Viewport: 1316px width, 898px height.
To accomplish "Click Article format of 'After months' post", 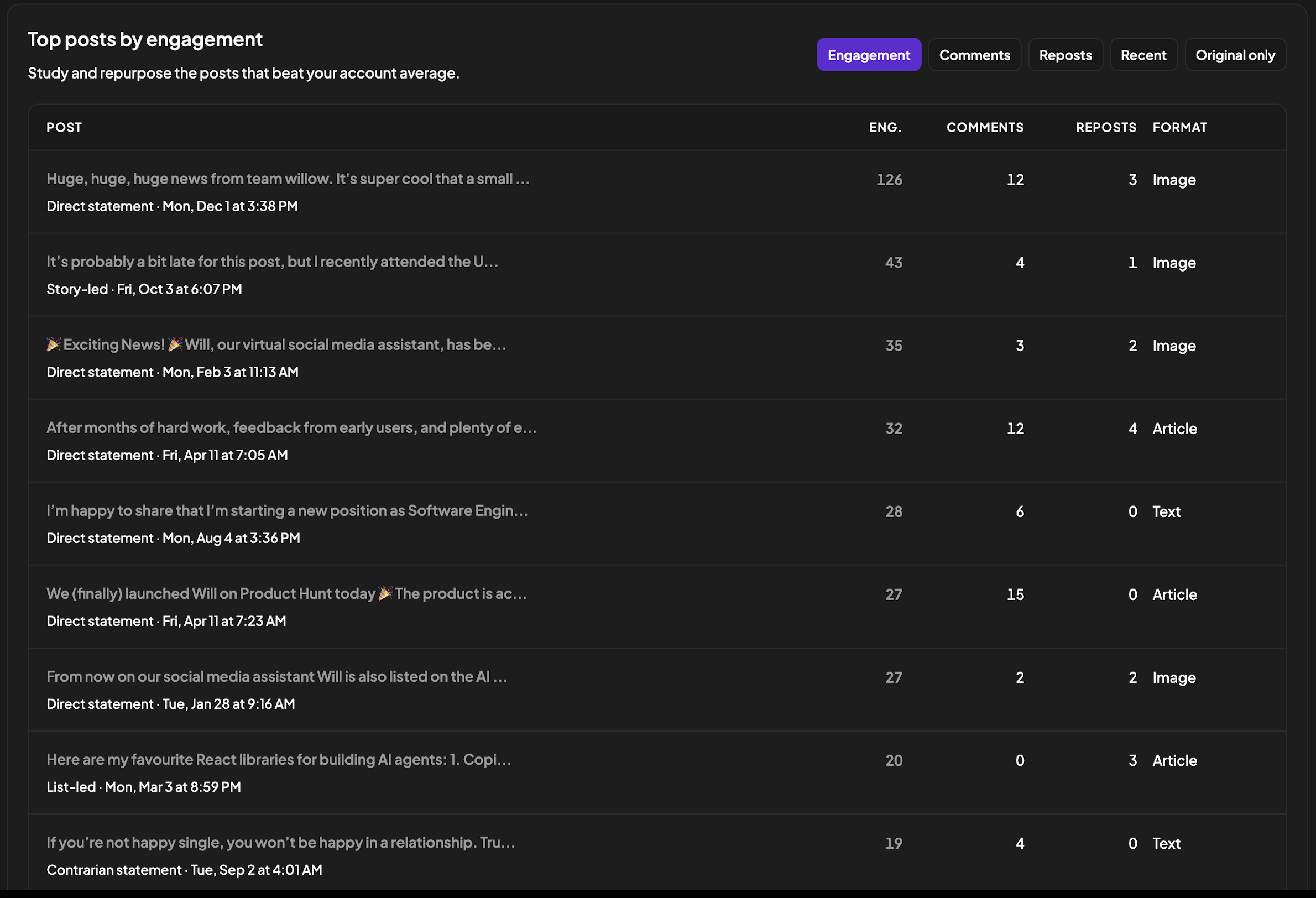I will [1174, 429].
